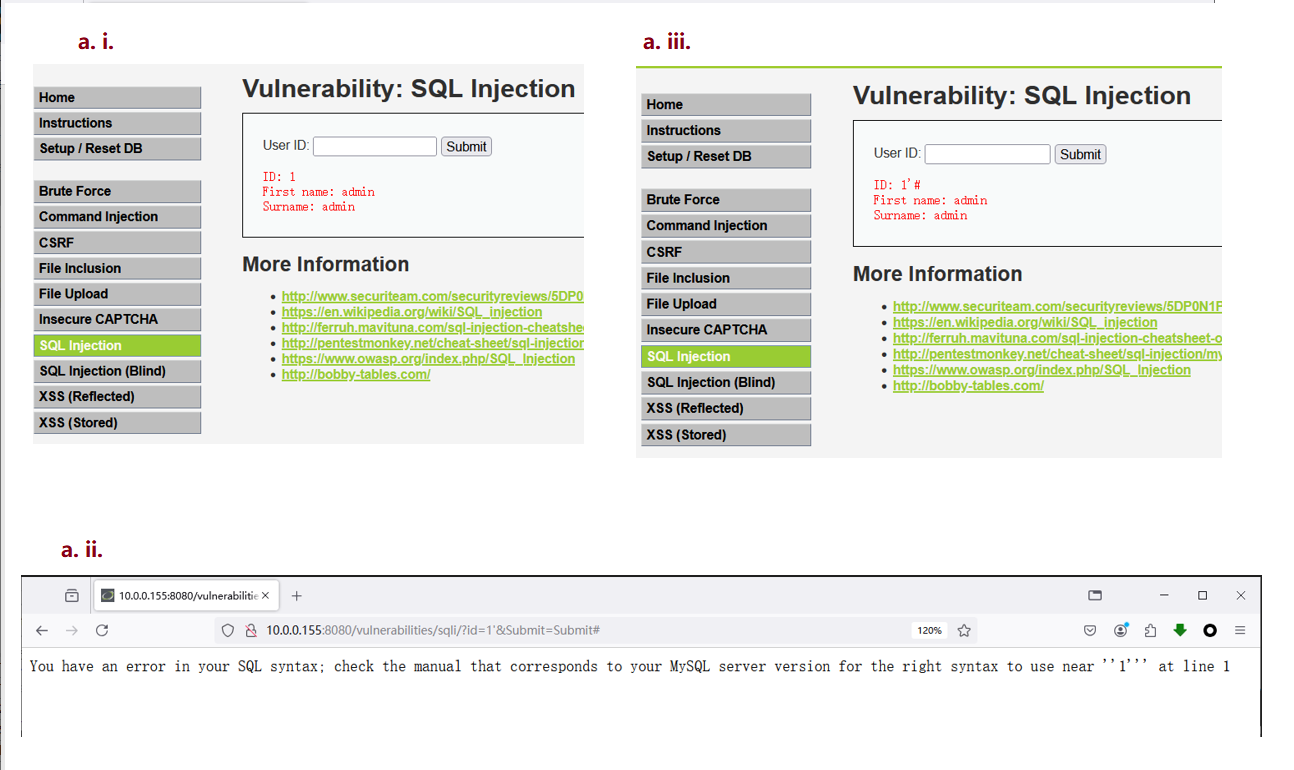Open the extensions puzzle icon
Screen dimensions: 1294x770
pyautogui.click(x=1150, y=630)
